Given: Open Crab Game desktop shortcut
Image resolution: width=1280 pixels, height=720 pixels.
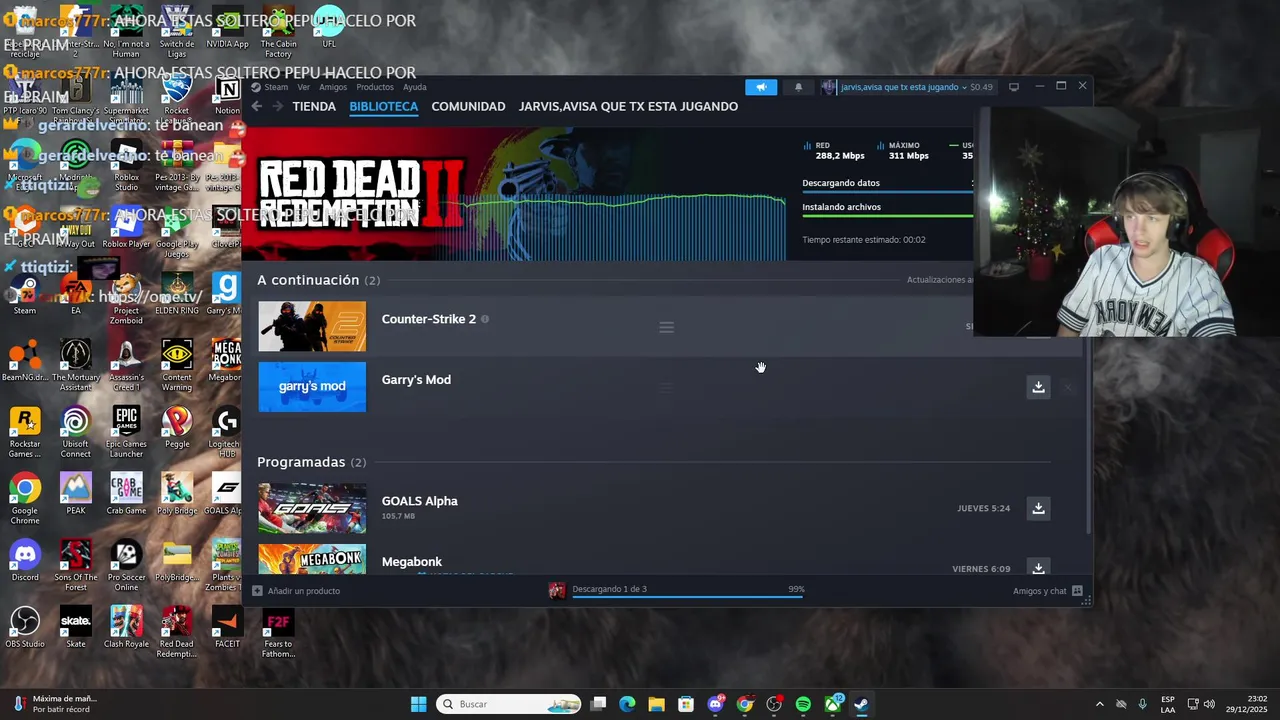Looking at the screenshot, I should 126,493.
